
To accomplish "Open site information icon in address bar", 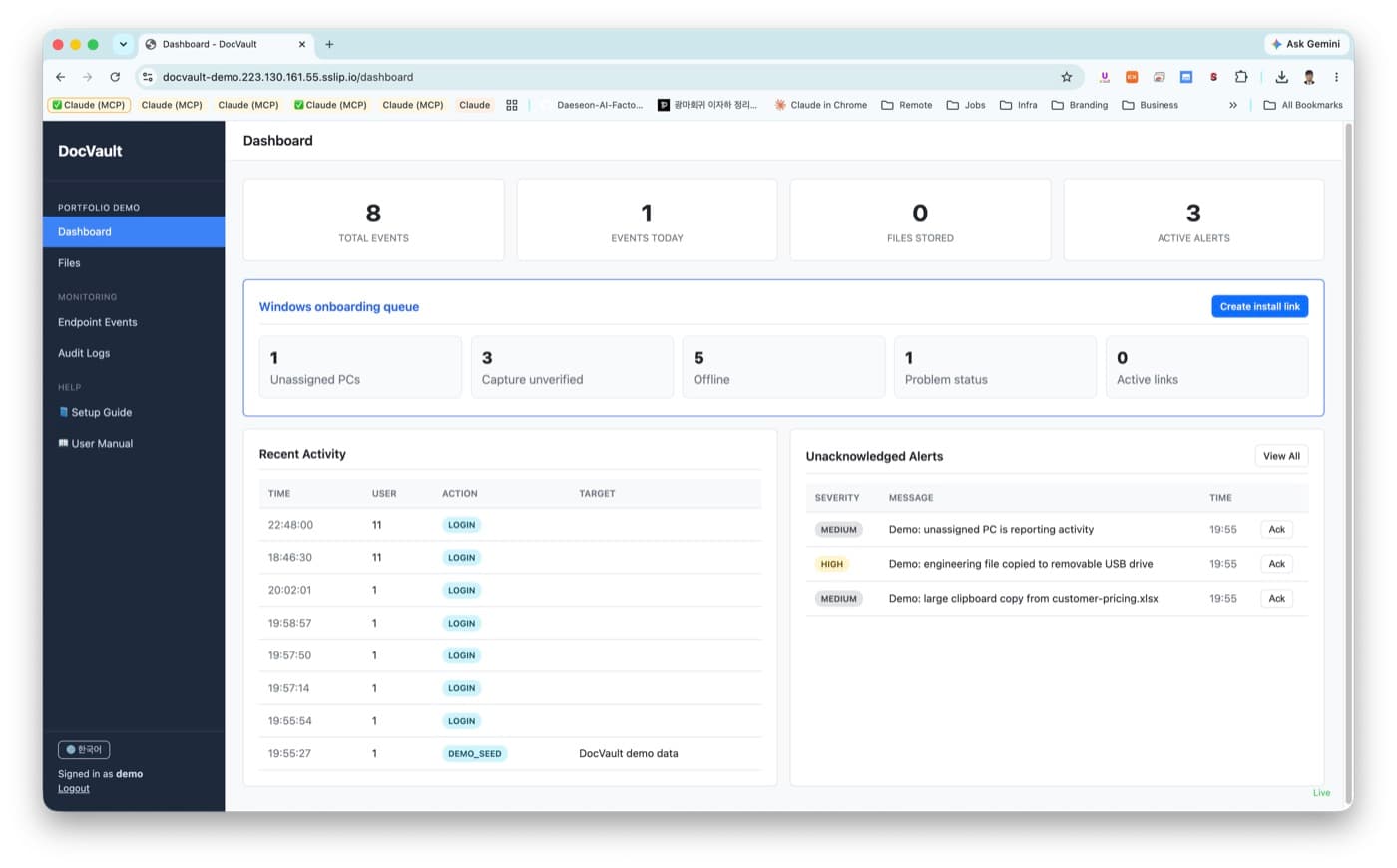I will pyautogui.click(x=148, y=77).
